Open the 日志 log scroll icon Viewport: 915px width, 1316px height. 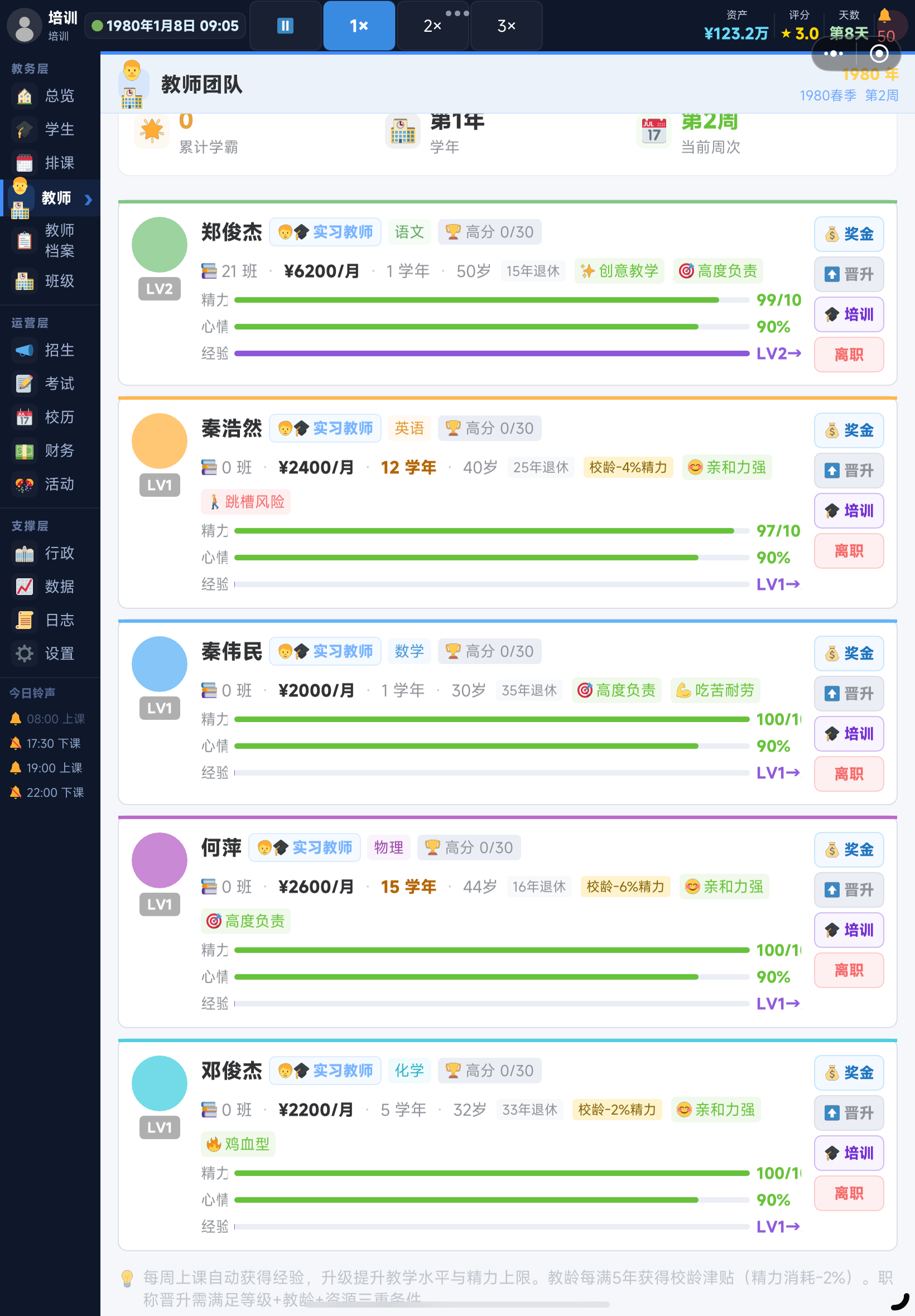[x=24, y=620]
